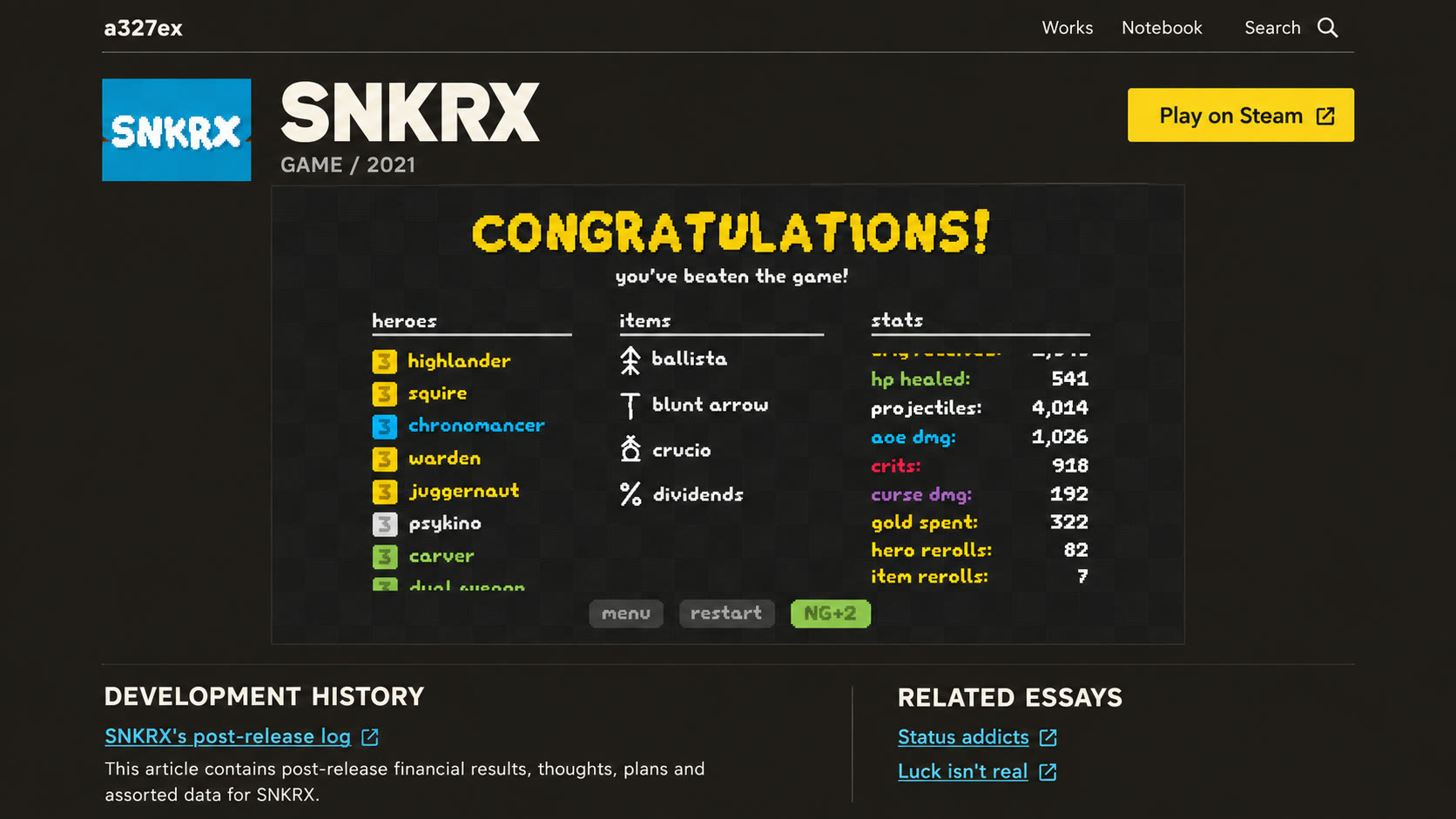Click the SNKRX page title

tap(410, 113)
